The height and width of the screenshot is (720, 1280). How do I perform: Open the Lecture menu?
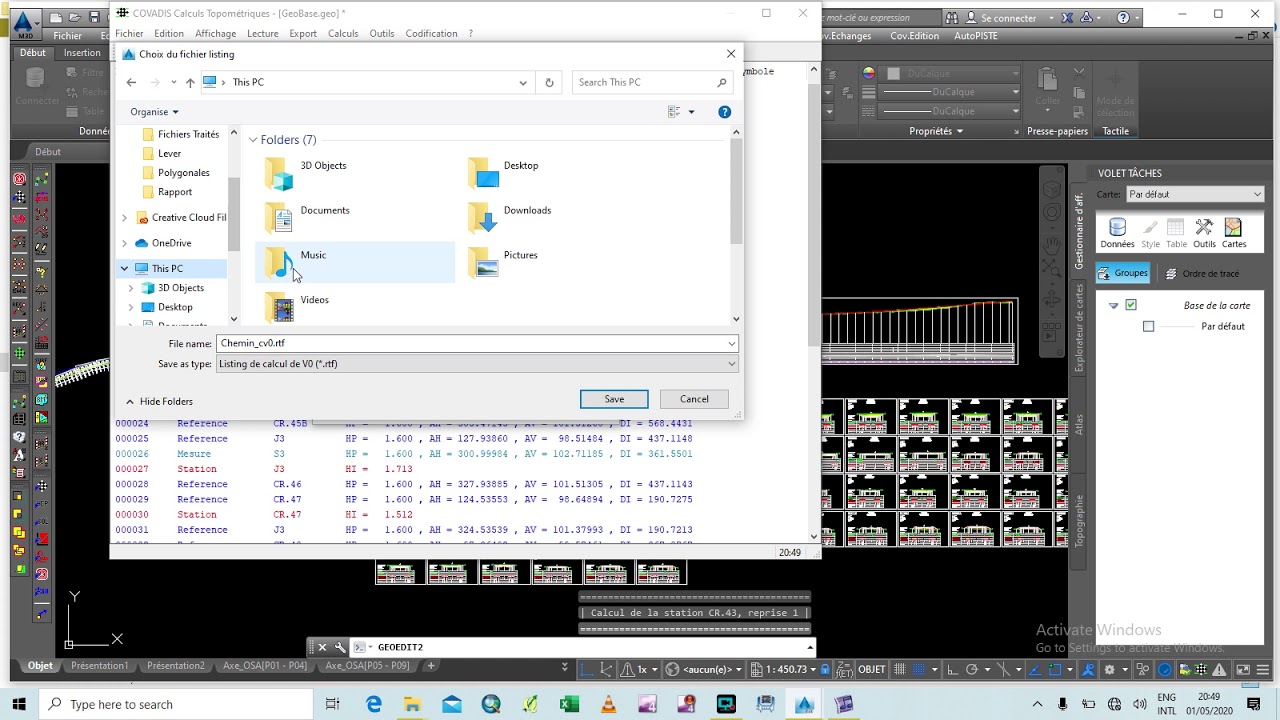tap(262, 33)
